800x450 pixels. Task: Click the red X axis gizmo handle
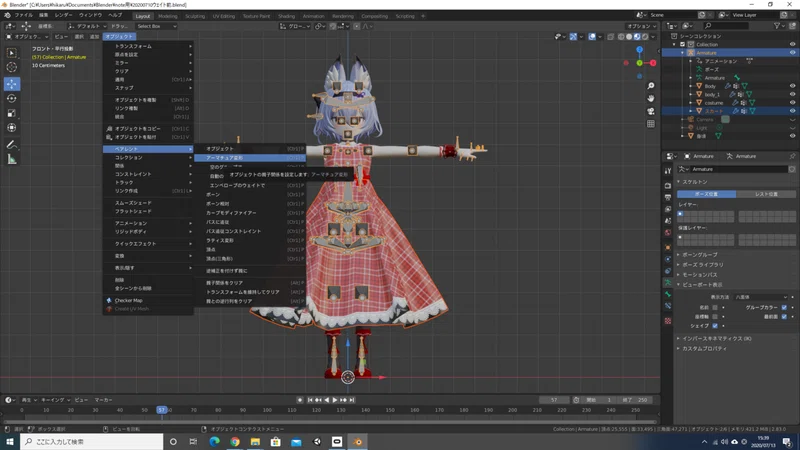point(653,63)
